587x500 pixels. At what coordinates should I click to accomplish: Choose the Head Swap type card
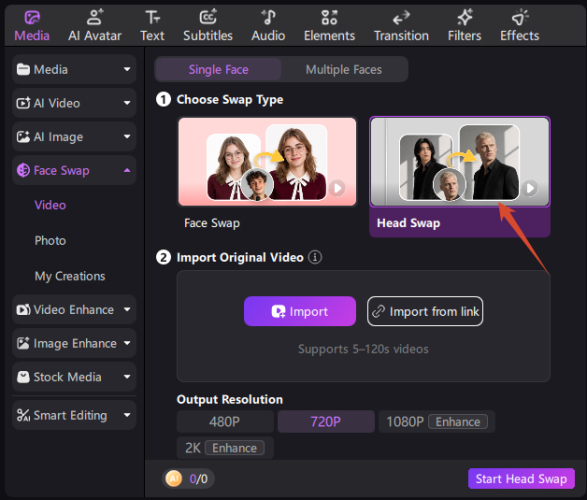pyautogui.click(x=460, y=177)
